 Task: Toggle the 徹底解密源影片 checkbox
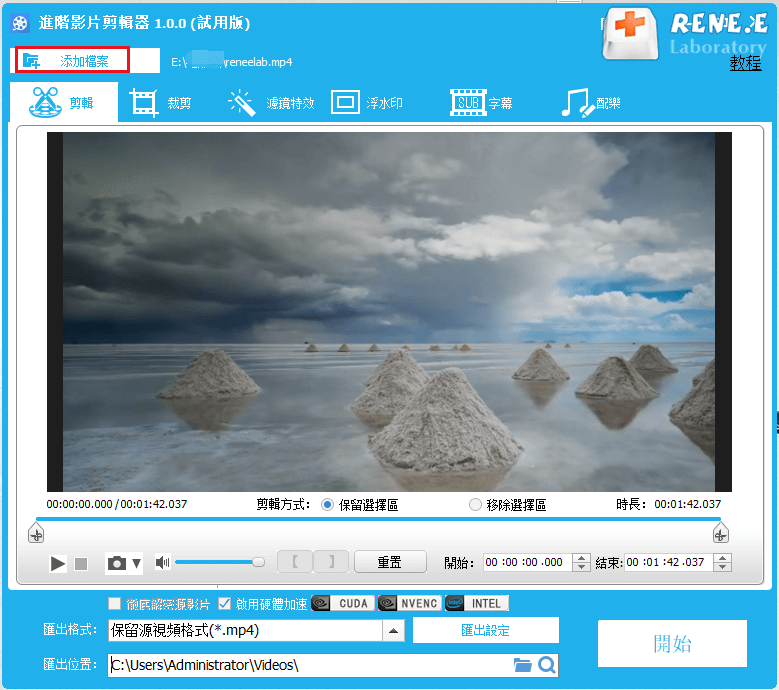coord(115,604)
